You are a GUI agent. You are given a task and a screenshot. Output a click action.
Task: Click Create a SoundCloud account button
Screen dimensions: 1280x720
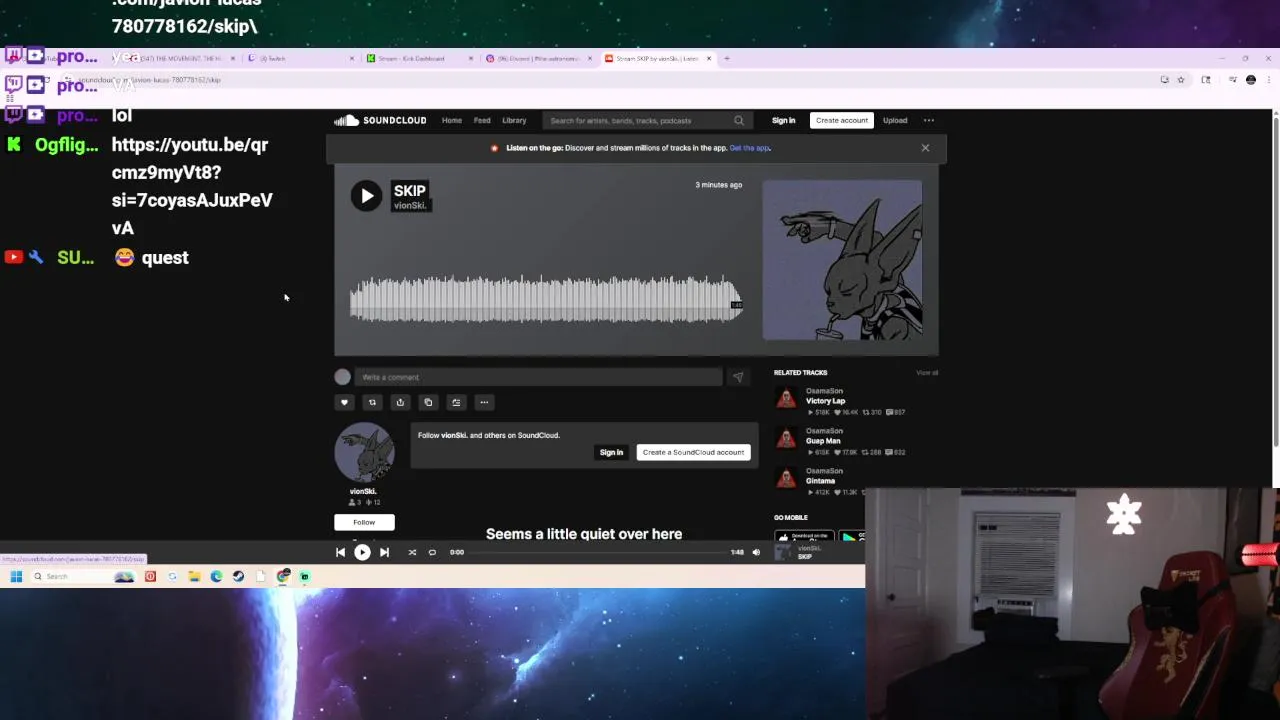pos(693,452)
